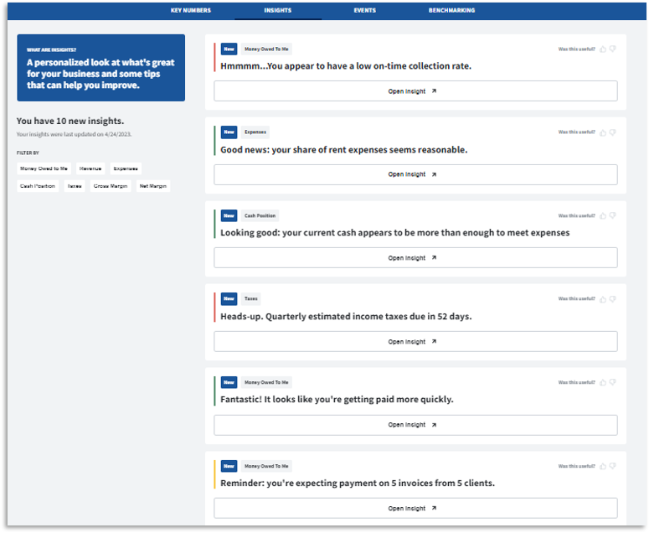
Task: Open Insight for rent expenses
Action: pyautogui.click(x=416, y=174)
